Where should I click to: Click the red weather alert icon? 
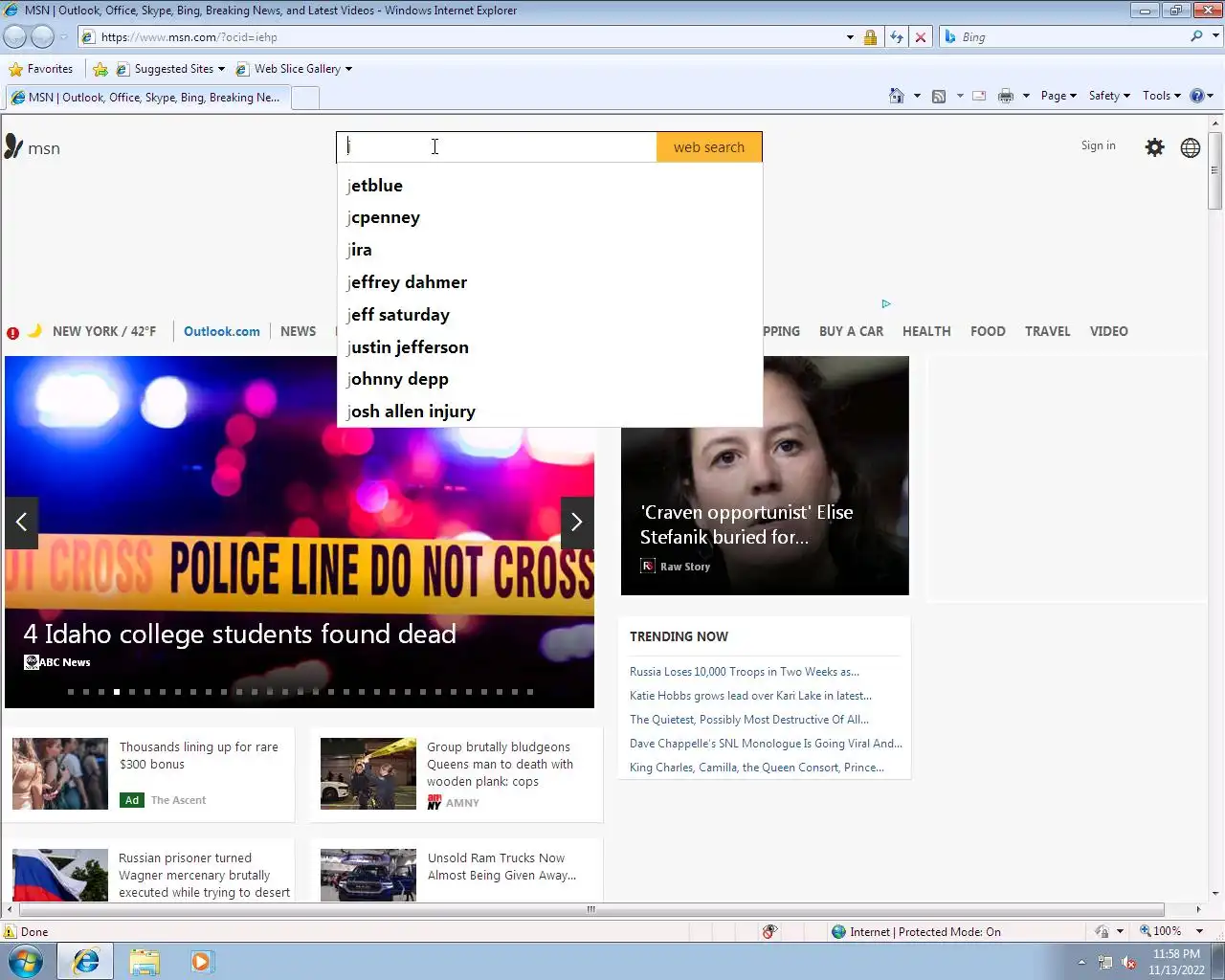[x=12, y=333]
